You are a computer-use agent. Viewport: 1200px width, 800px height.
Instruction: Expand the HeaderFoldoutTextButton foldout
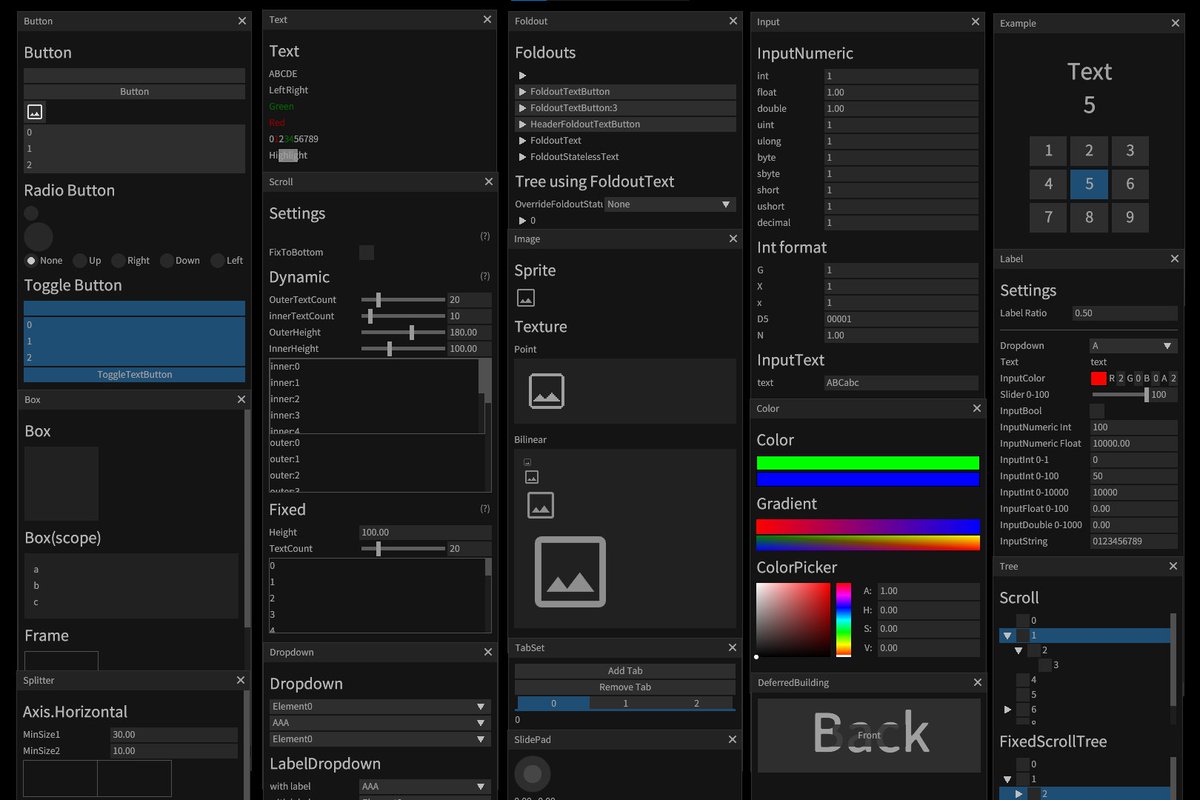click(625, 124)
